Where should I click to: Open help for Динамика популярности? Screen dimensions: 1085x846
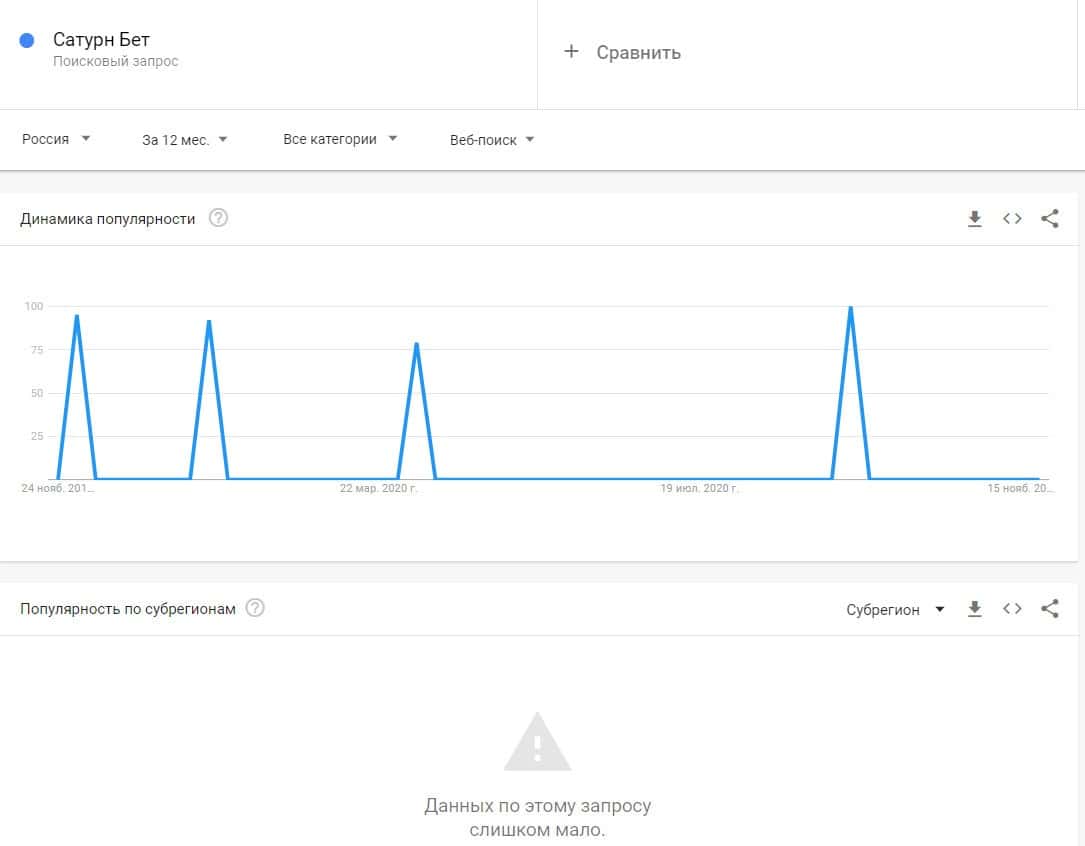(x=219, y=218)
